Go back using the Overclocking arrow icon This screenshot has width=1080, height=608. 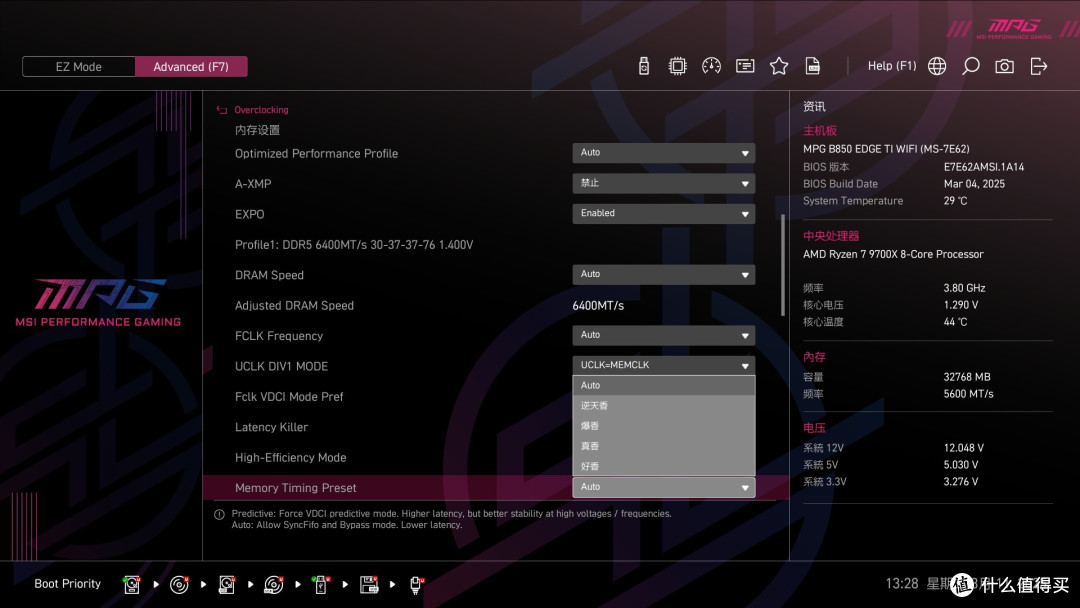(x=222, y=109)
